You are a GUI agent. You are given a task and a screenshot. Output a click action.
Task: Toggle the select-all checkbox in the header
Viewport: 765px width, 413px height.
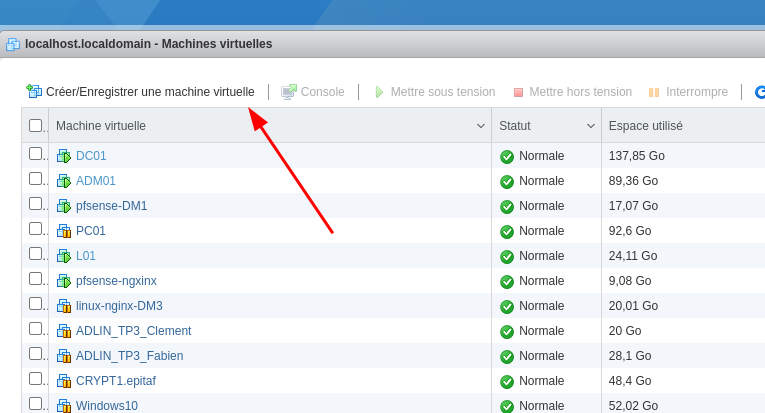click(x=36, y=126)
